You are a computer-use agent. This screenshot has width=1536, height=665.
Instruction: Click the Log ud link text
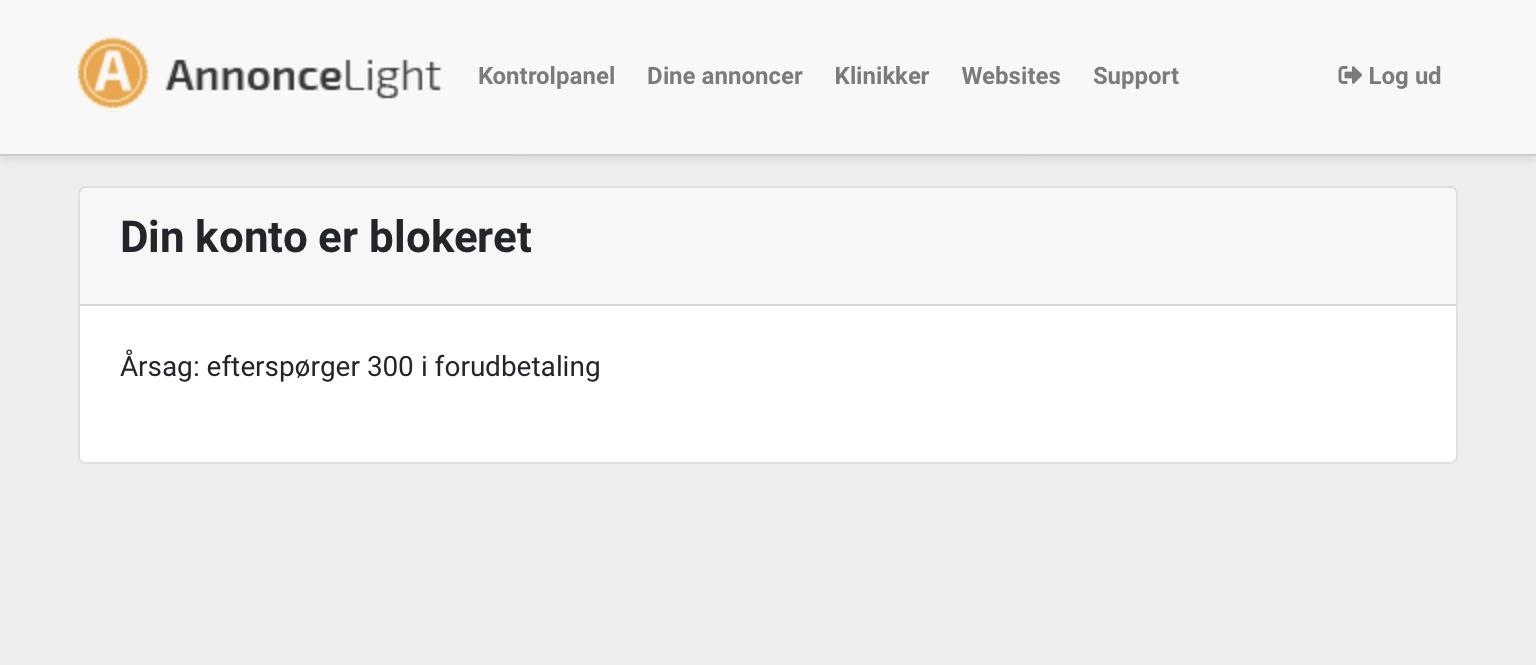1404,76
